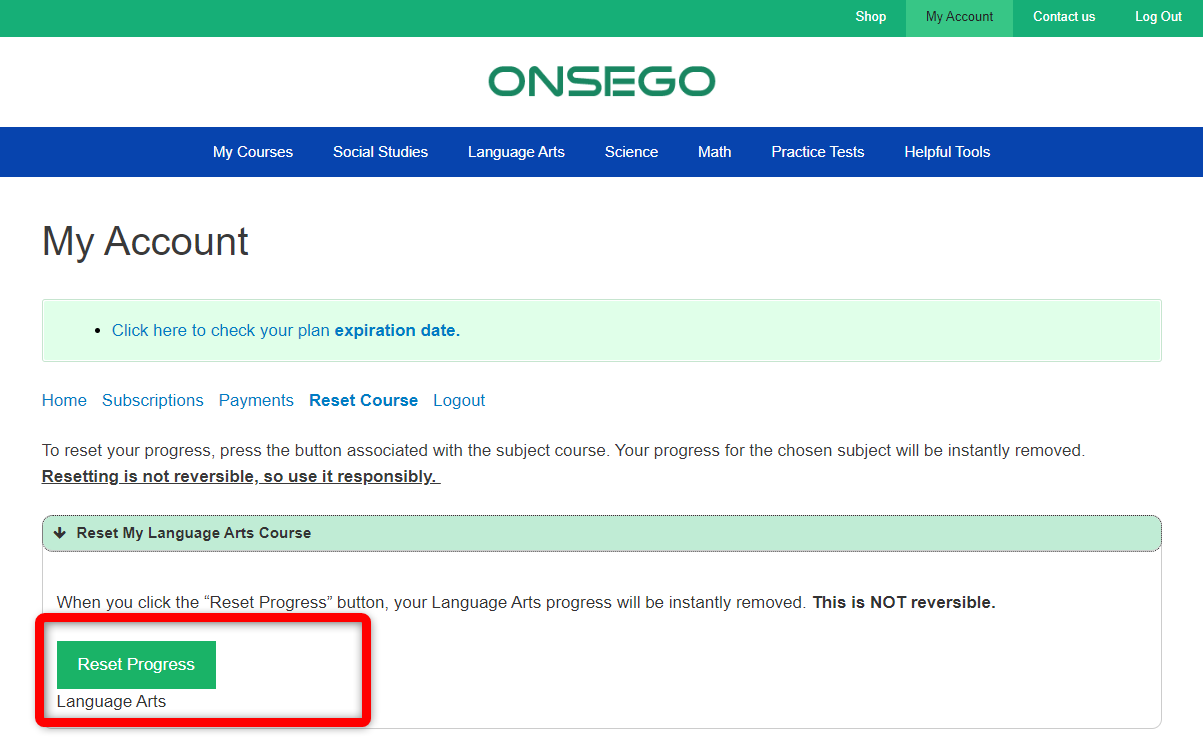
Task: Click the green Reset Progress button
Action: pyautogui.click(x=136, y=665)
